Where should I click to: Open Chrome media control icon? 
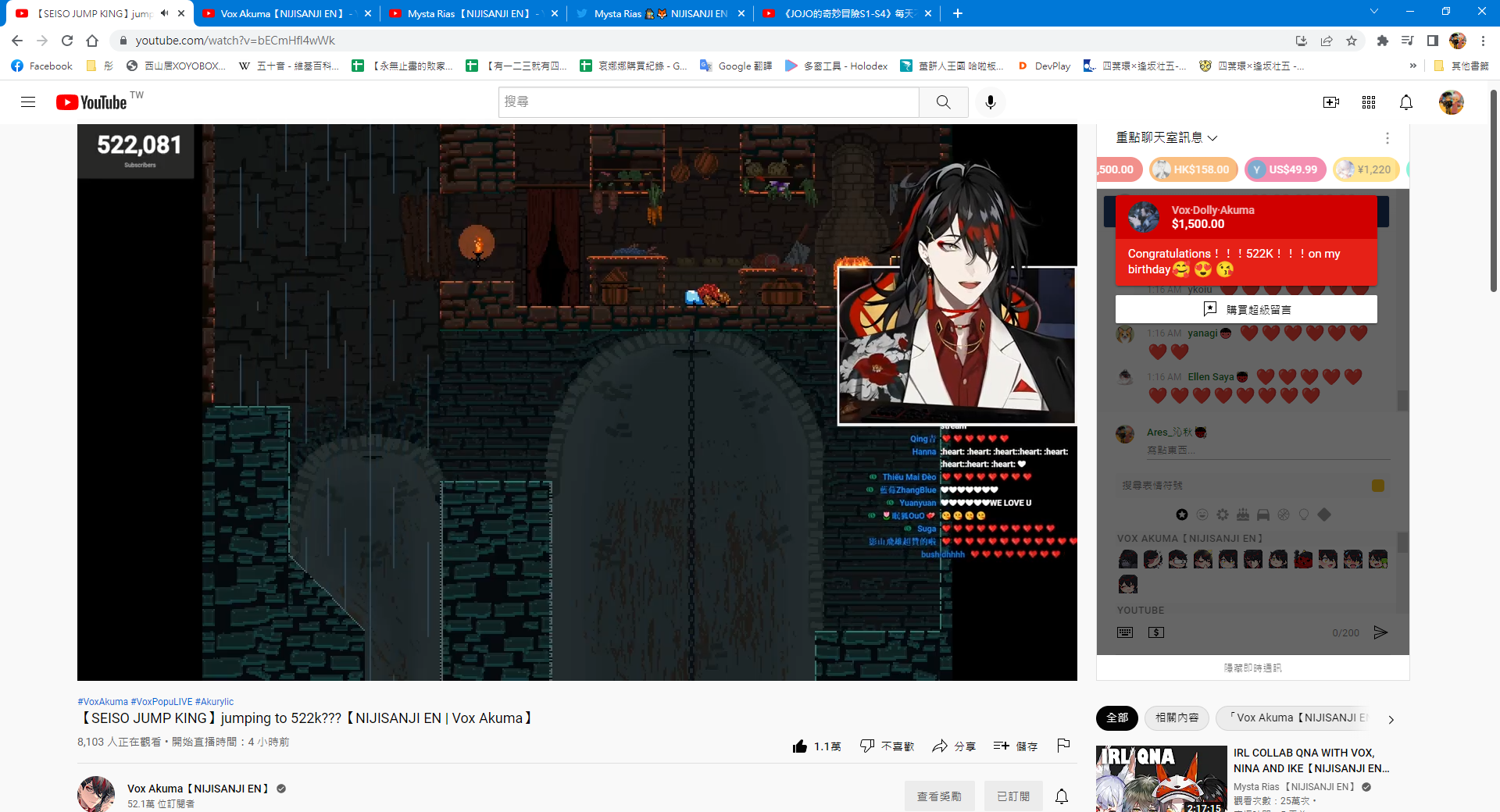(x=1408, y=41)
